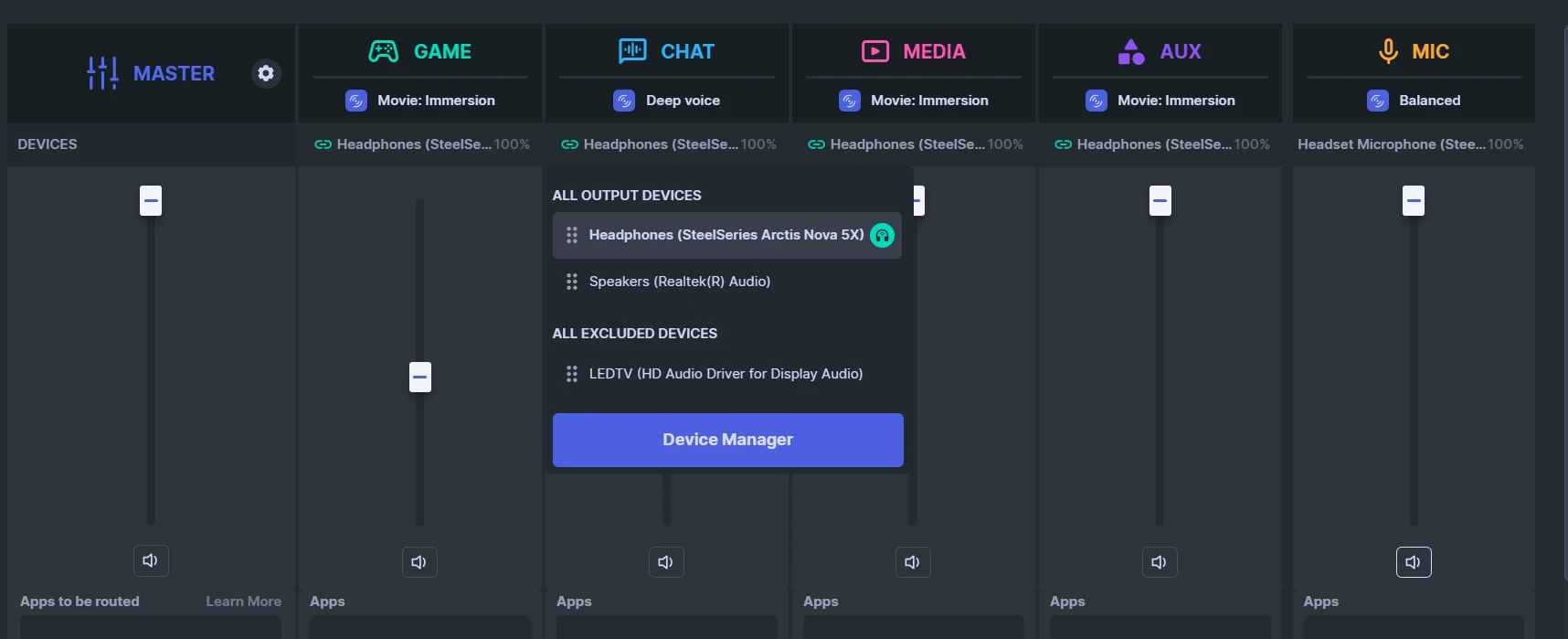Image resolution: width=1568 pixels, height=639 pixels.
Task: Open Chat preset dropdown Deep voice
Action: [667, 101]
